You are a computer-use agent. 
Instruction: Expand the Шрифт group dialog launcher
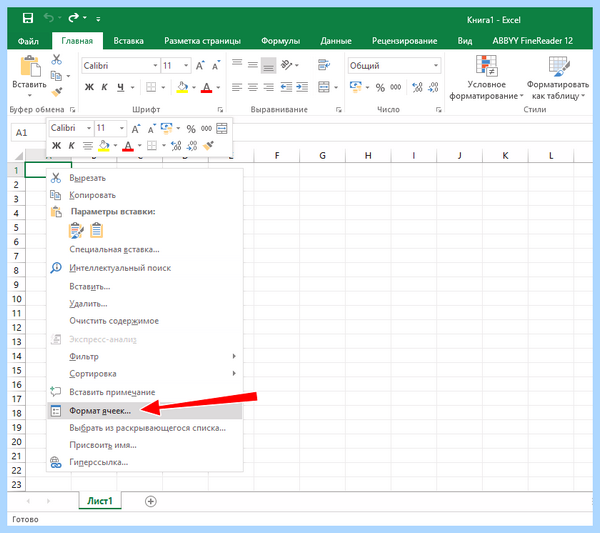point(220,110)
